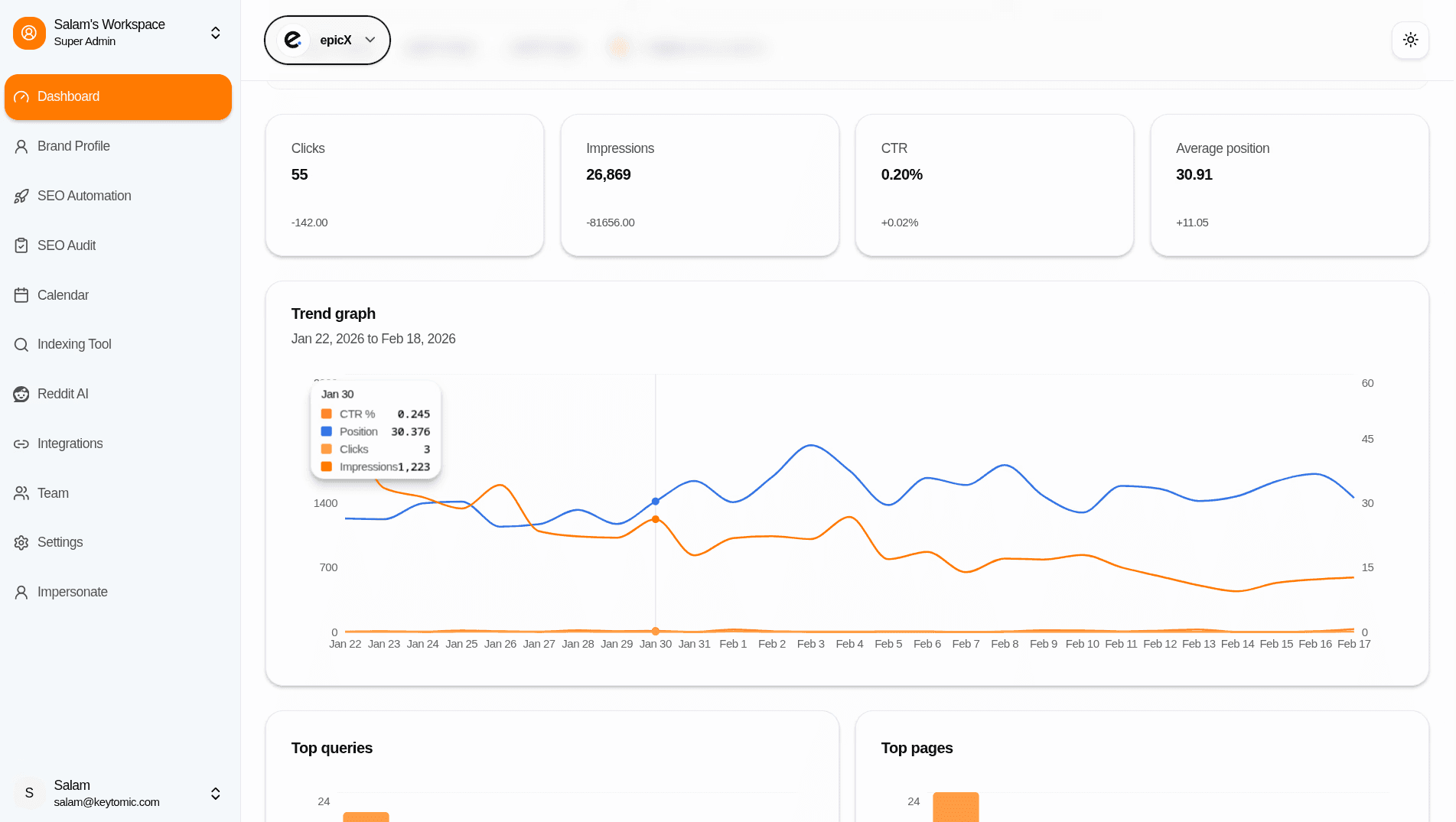Click the Impersonate user icon

coord(21,592)
